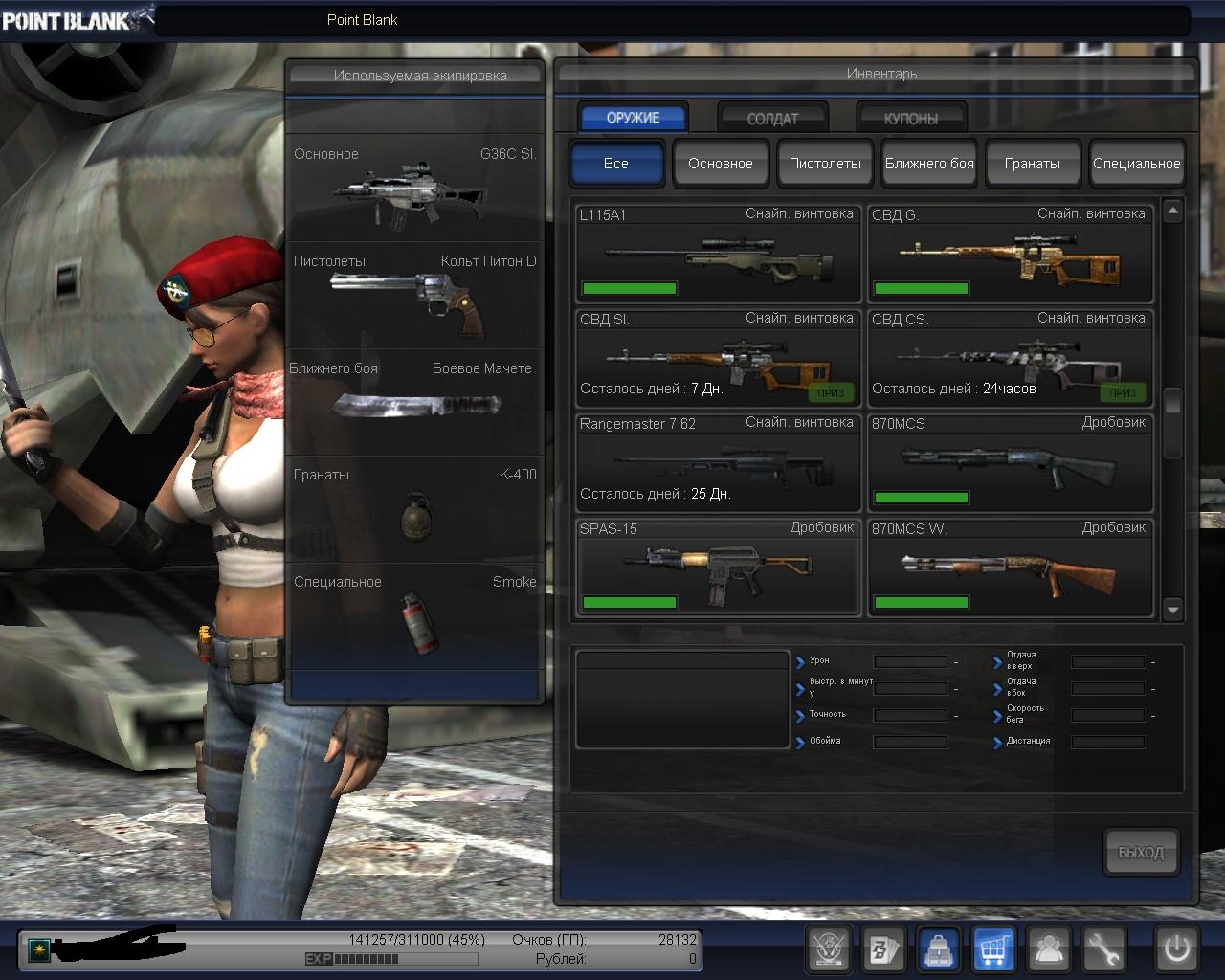Click the power exit icon
The width and height of the screenshot is (1225, 980).
(x=1176, y=949)
